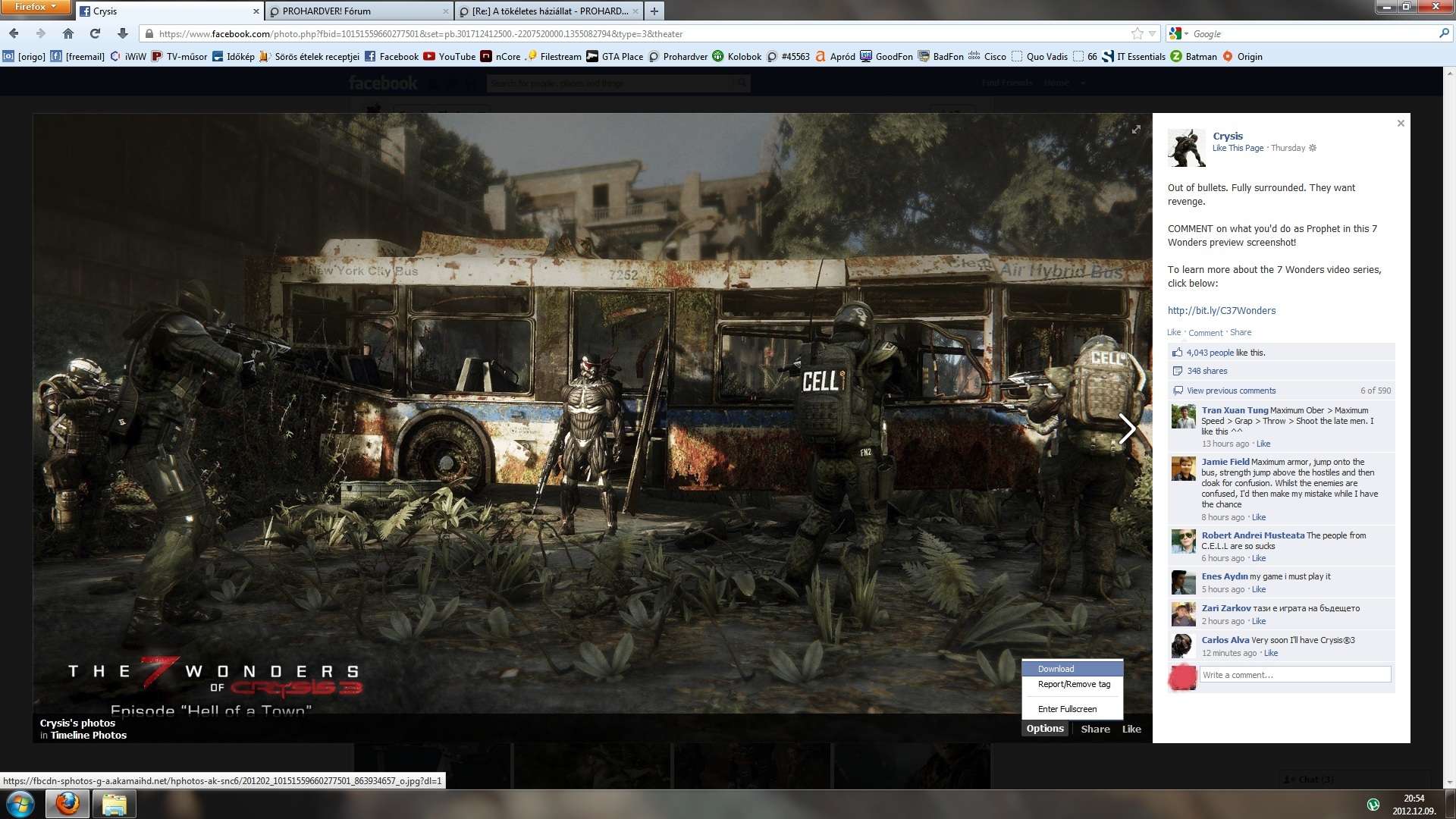Open the GTA Place bookmark

(615, 56)
